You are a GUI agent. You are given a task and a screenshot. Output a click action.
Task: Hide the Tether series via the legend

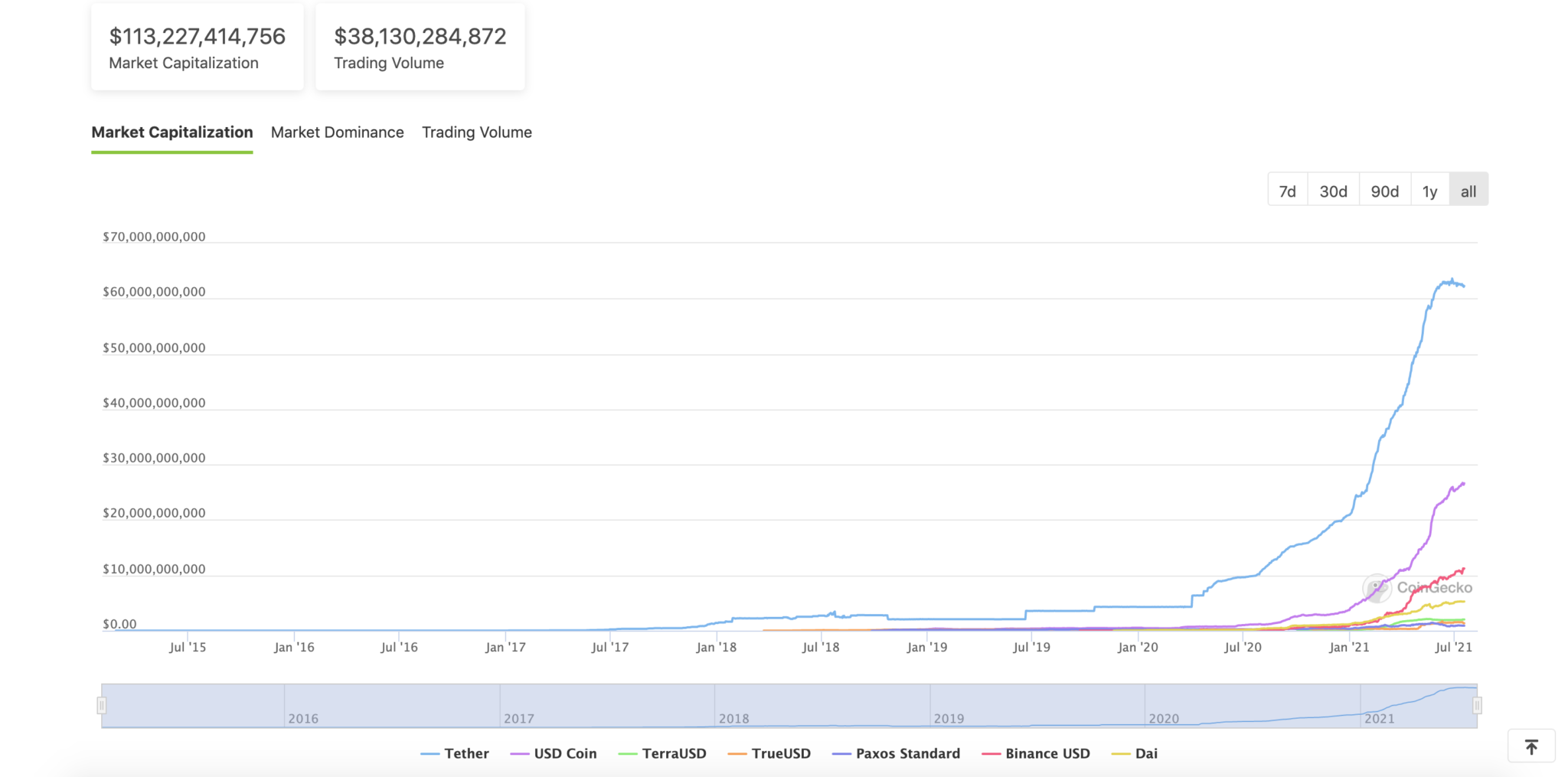tap(467, 753)
